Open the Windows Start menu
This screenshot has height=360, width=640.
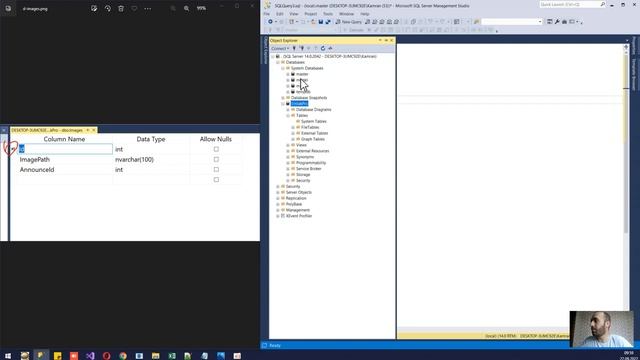click(x=8, y=356)
